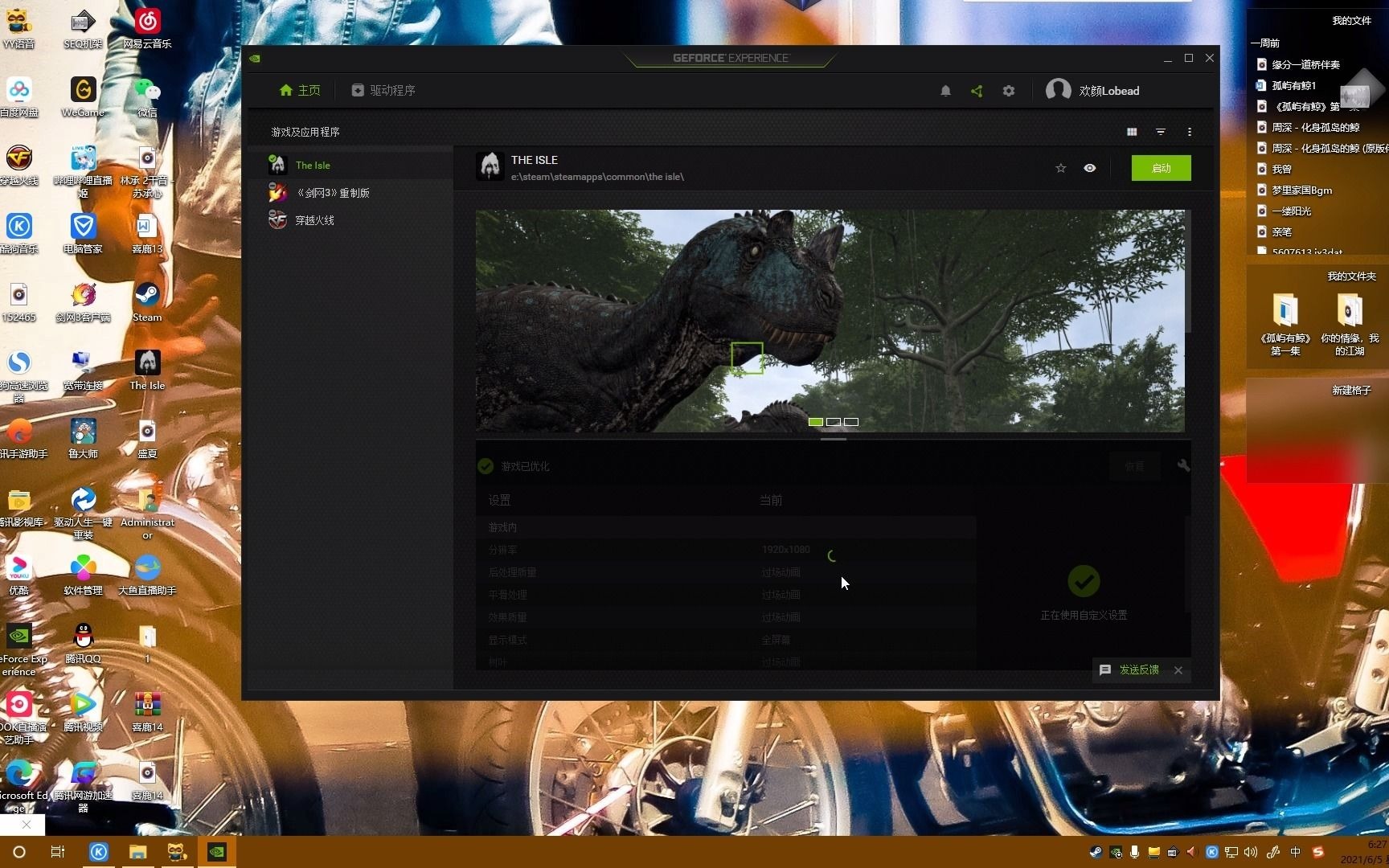Open the filter icon for games list
This screenshot has height=868, width=1389.
coord(1161,132)
